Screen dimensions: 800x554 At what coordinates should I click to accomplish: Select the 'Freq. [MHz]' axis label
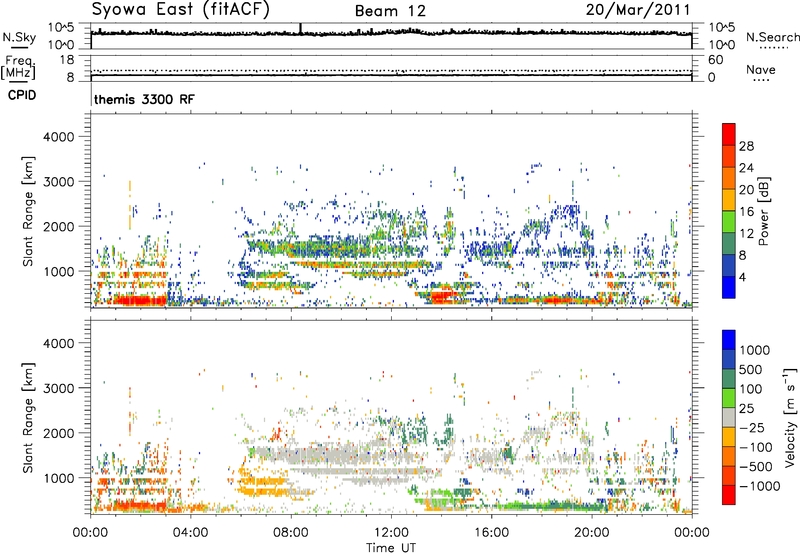(18, 67)
